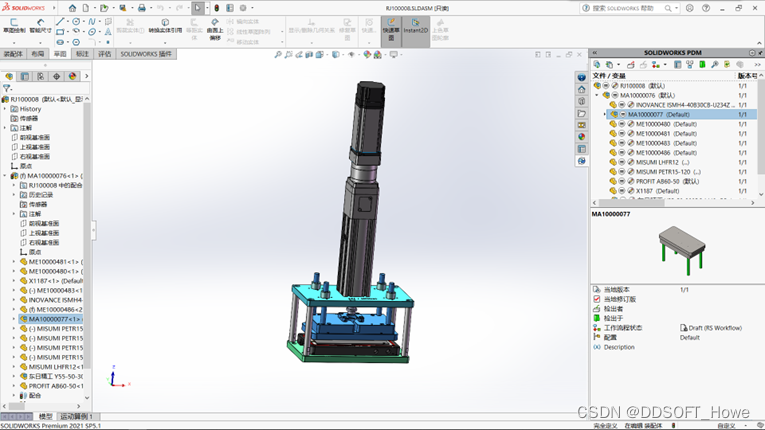Click the filter funnel icon above the feature tree
This screenshot has height=430, width=765.
coord(7,88)
